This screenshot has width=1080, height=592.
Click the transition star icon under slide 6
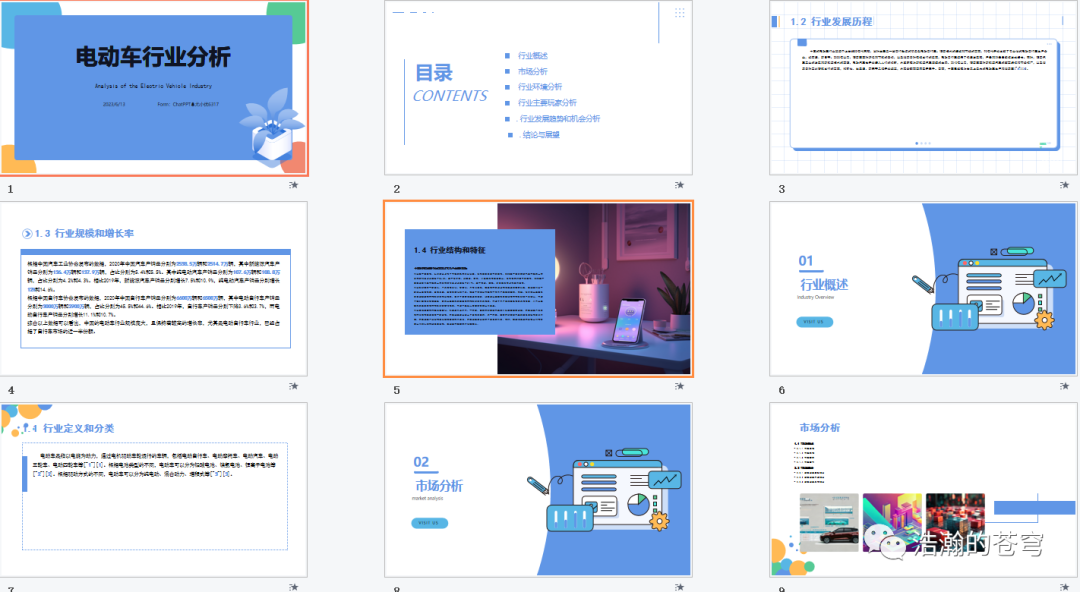[x=1064, y=386]
